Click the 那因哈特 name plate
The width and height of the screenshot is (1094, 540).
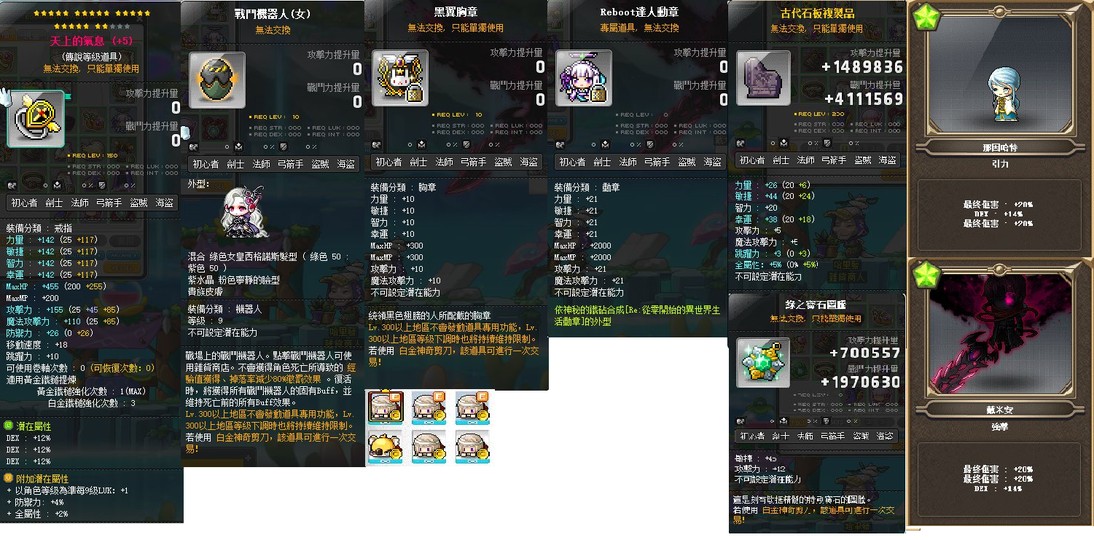[1000, 149]
